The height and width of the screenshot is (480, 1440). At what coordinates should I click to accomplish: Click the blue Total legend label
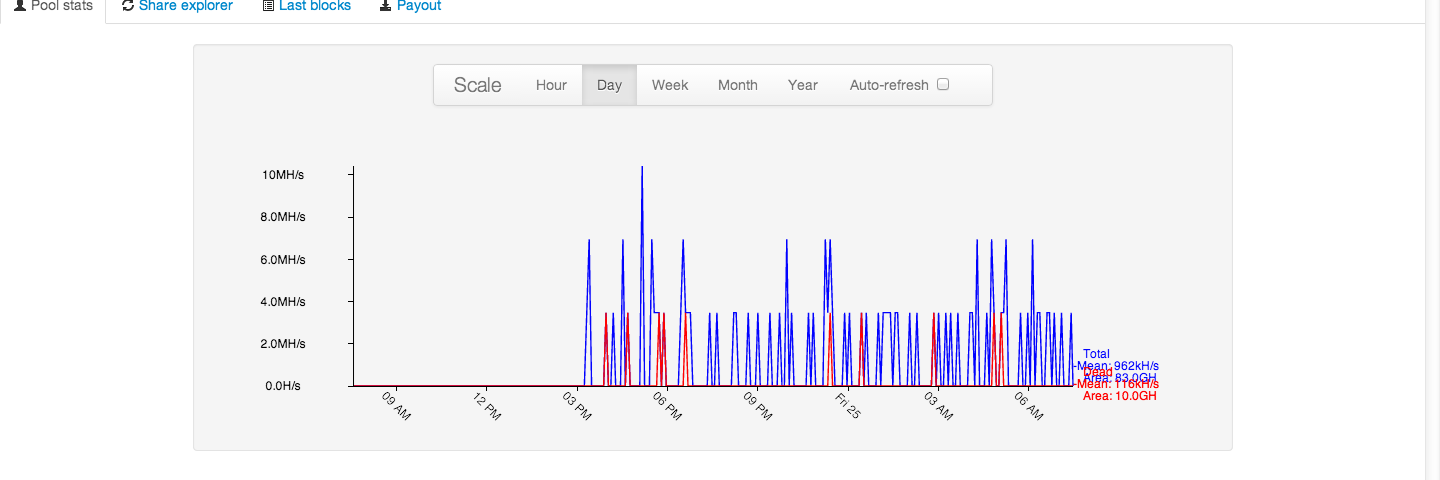tap(1096, 354)
